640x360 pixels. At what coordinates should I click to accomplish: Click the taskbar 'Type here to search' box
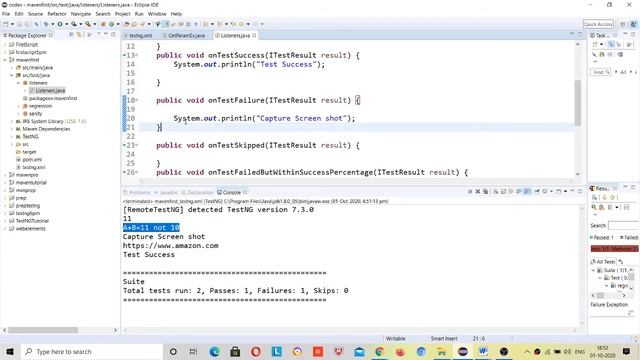[x=92, y=351]
